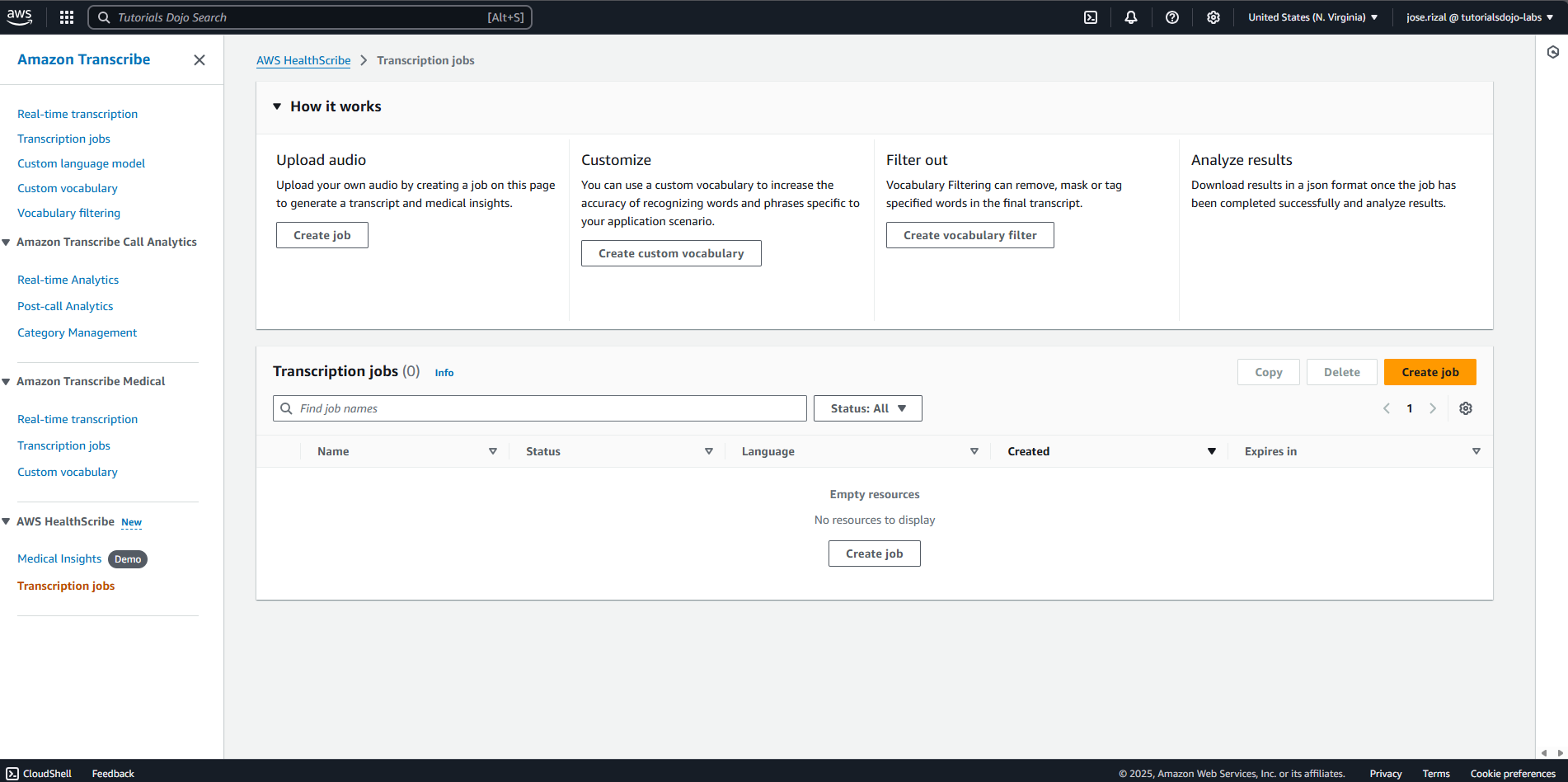Open the AWS home logo
This screenshot has width=1568, height=782.
click(19, 16)
